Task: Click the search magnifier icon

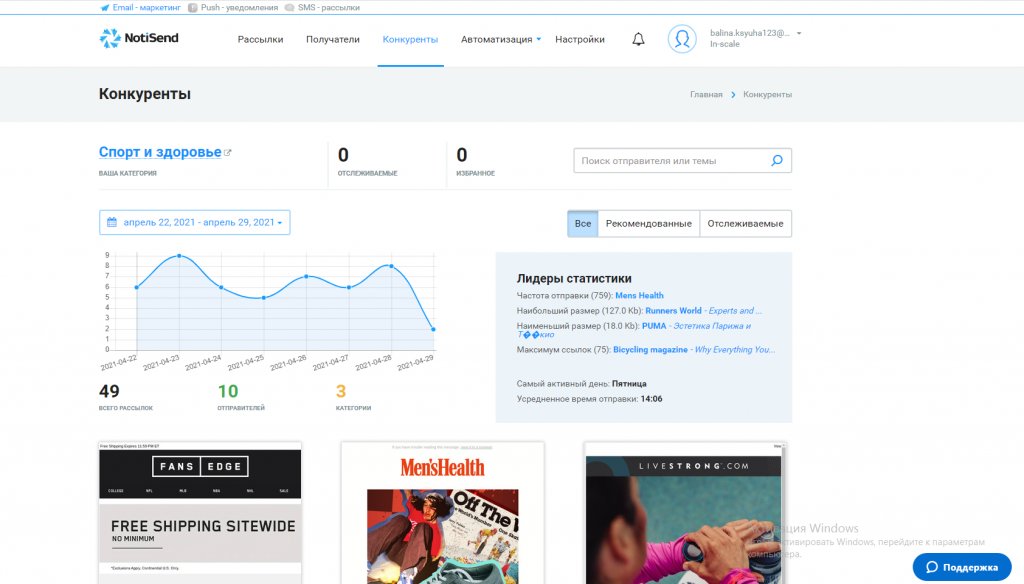Action: pyautogui.click(x=777, y=160)
